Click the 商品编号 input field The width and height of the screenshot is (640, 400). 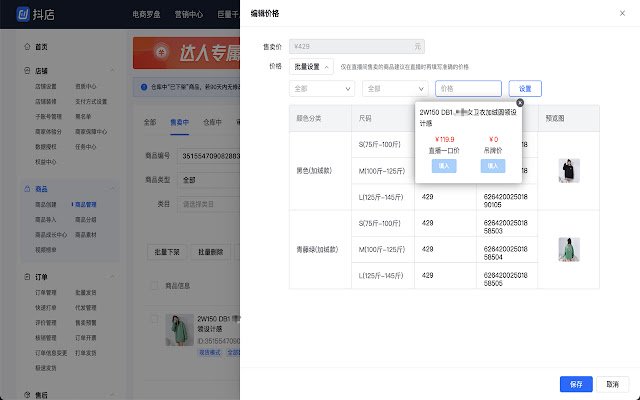click(209, 156)
